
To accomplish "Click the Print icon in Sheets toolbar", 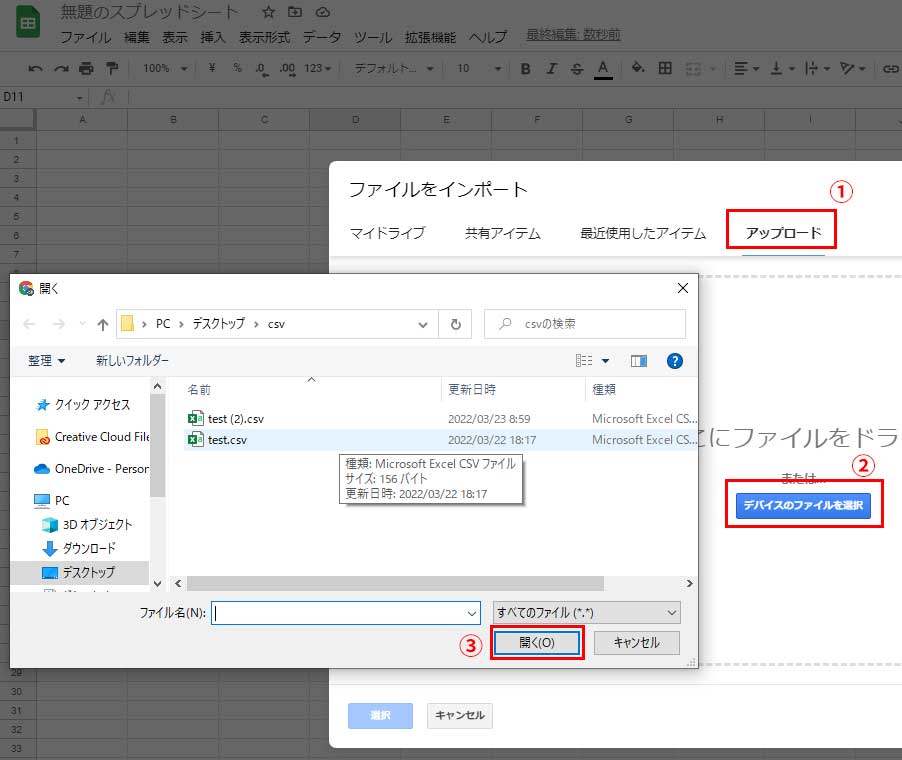I will click(x=86, y=68).
